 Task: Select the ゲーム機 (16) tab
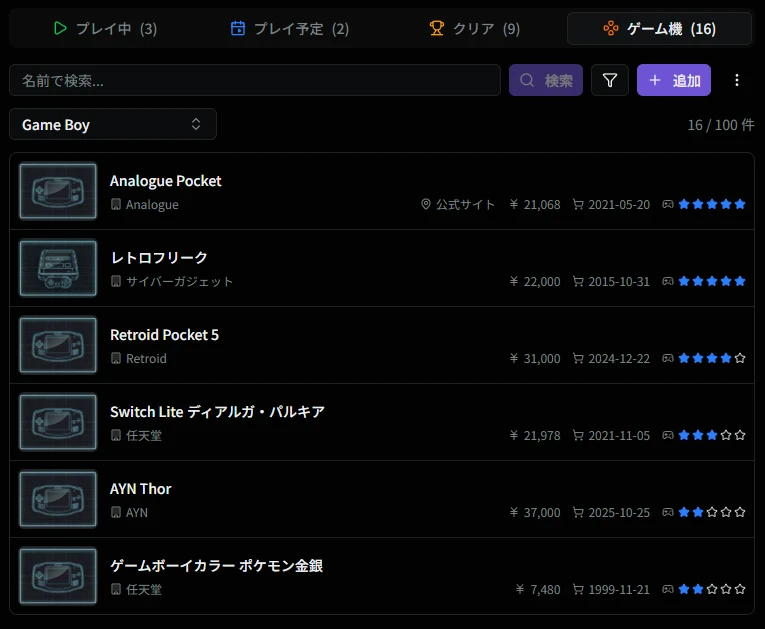pos(659,29)
